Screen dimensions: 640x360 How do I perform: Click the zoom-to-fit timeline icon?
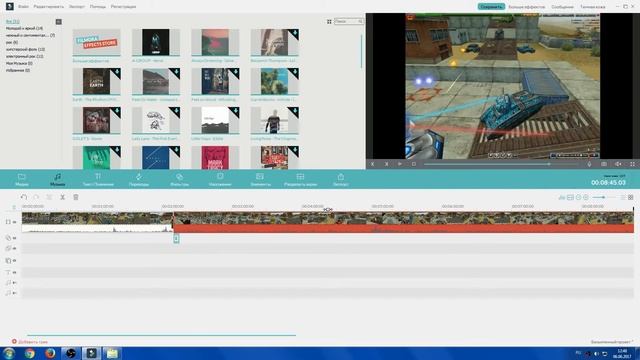tap(570, 197)
